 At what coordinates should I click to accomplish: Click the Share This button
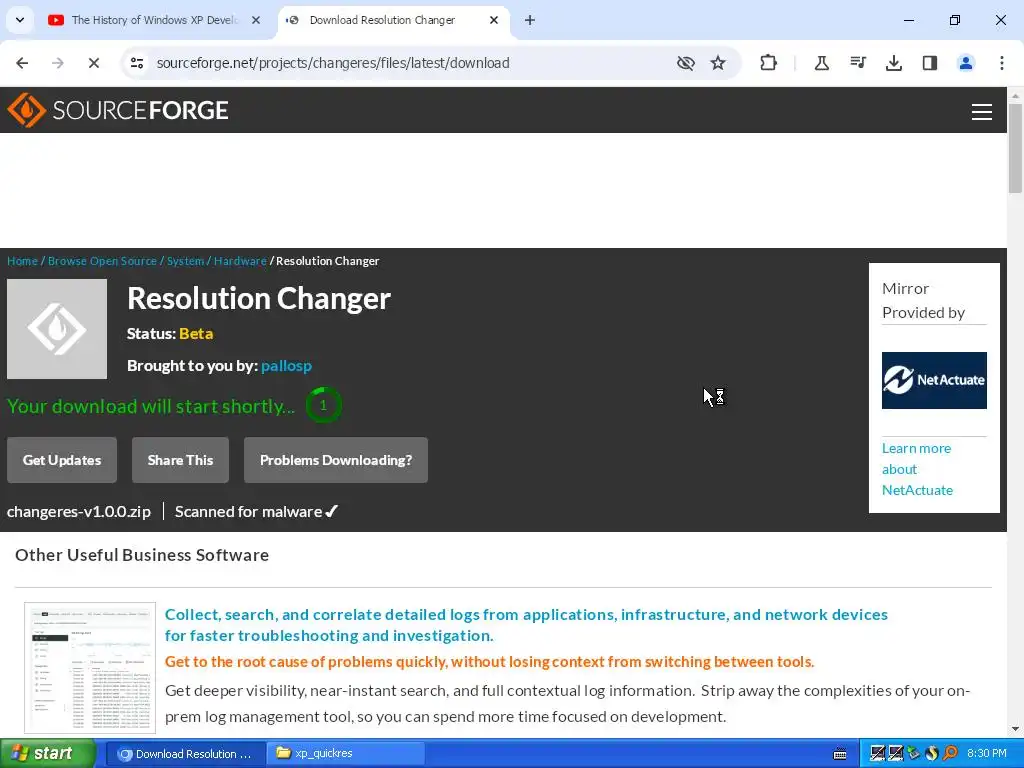click(x=180, y=460)
